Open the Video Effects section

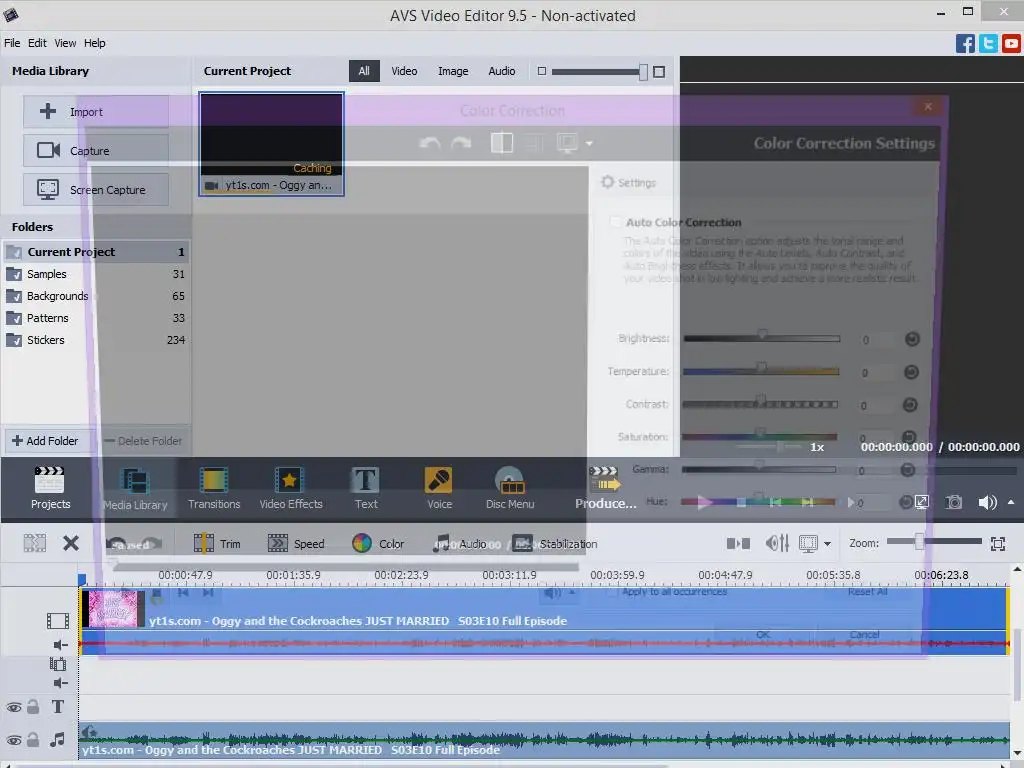(x=291, y=487)
